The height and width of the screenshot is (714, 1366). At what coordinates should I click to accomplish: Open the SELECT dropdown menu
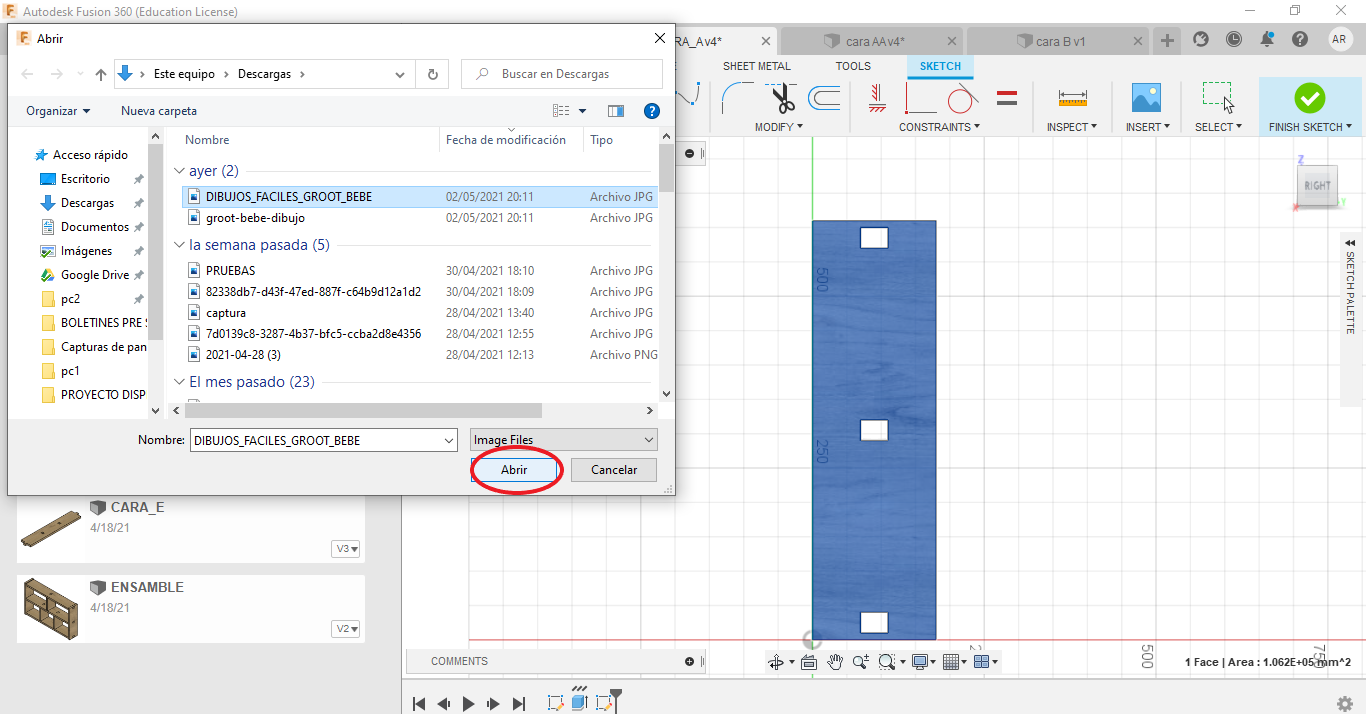pos(1218,127)
